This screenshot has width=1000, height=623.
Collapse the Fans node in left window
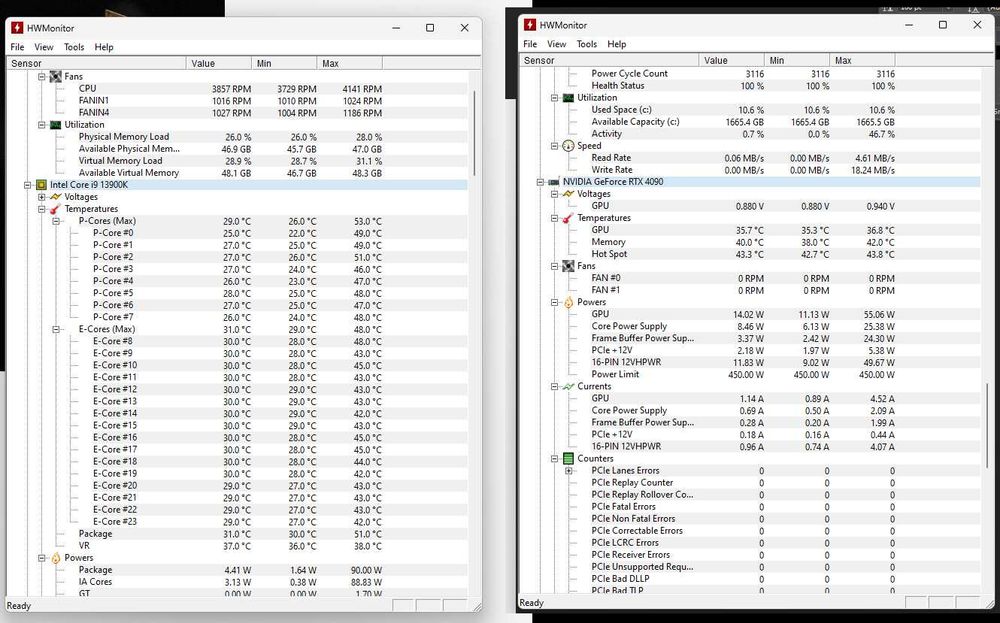point(41,77)
